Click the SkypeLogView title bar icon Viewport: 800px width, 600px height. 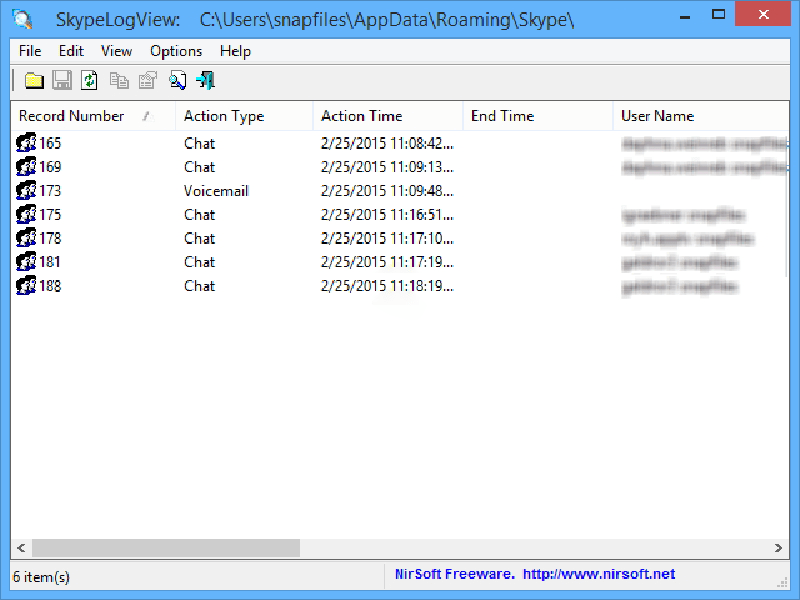coord(23,19)
